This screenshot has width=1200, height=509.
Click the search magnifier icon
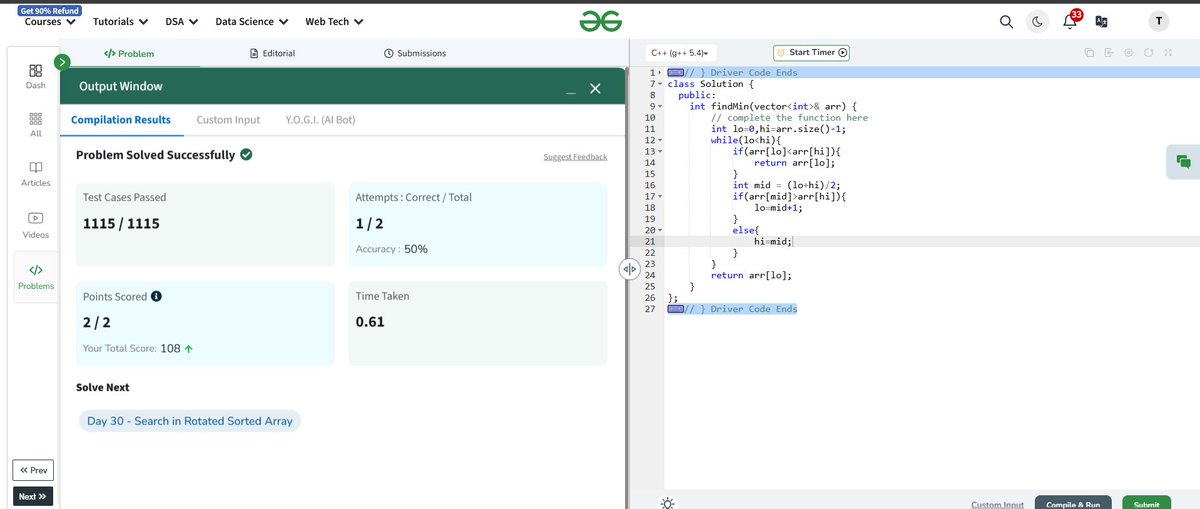pos(1008,22)
